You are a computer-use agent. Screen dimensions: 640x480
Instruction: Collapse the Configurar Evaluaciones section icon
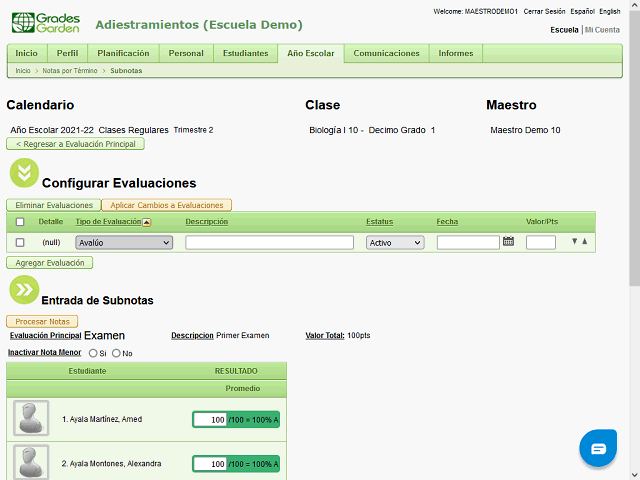point(23,173)
